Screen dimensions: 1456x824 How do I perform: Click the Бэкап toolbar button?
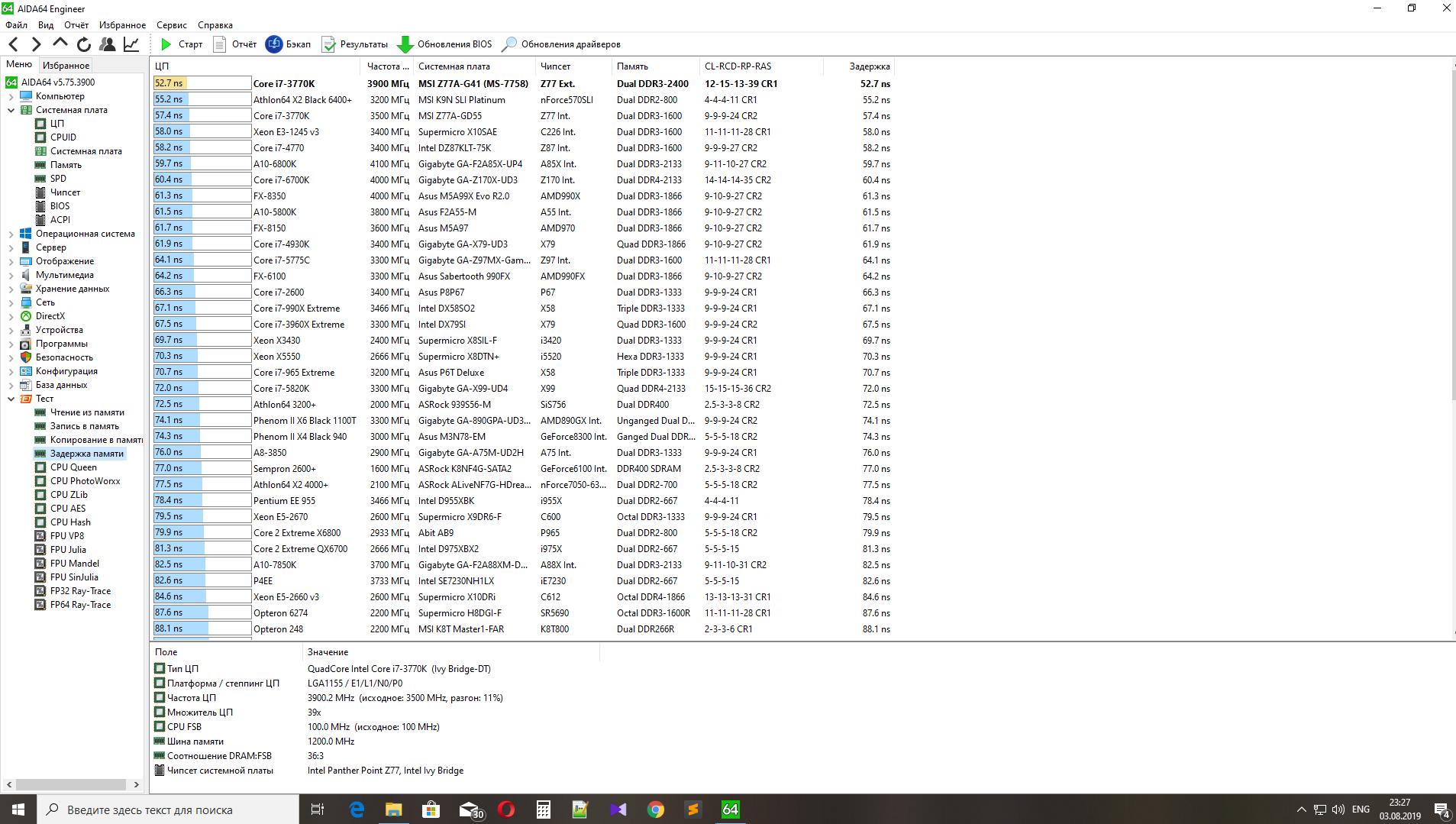point(288,44)
